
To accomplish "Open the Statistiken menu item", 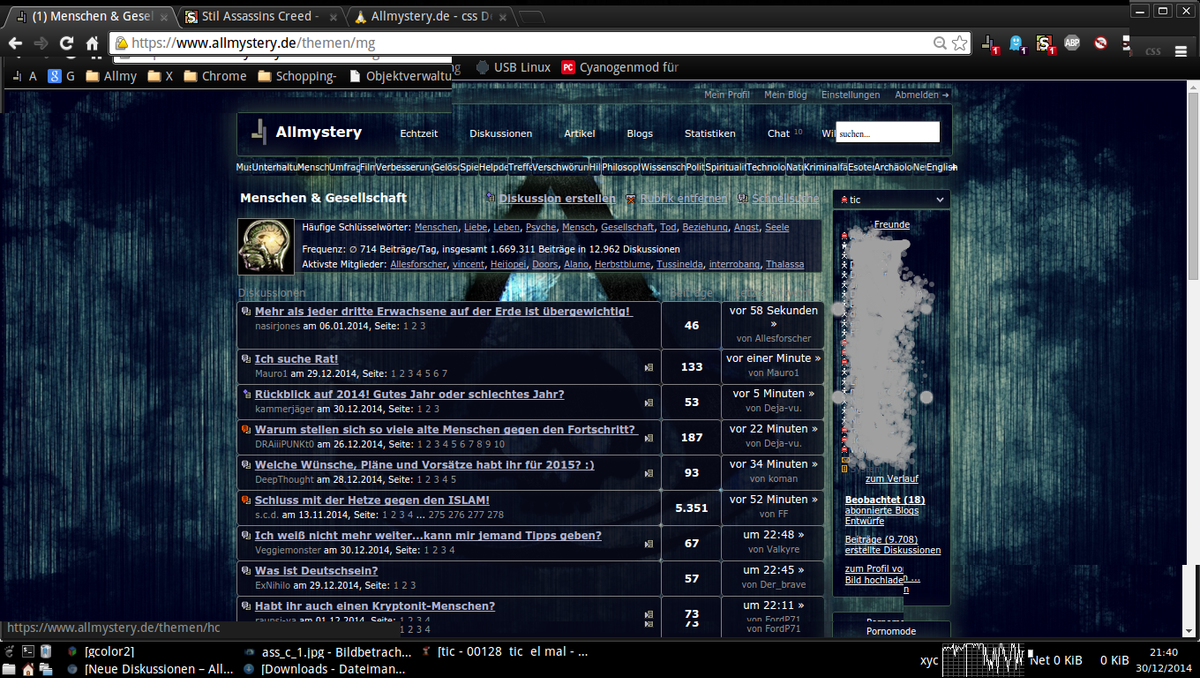I will point(710,133).
